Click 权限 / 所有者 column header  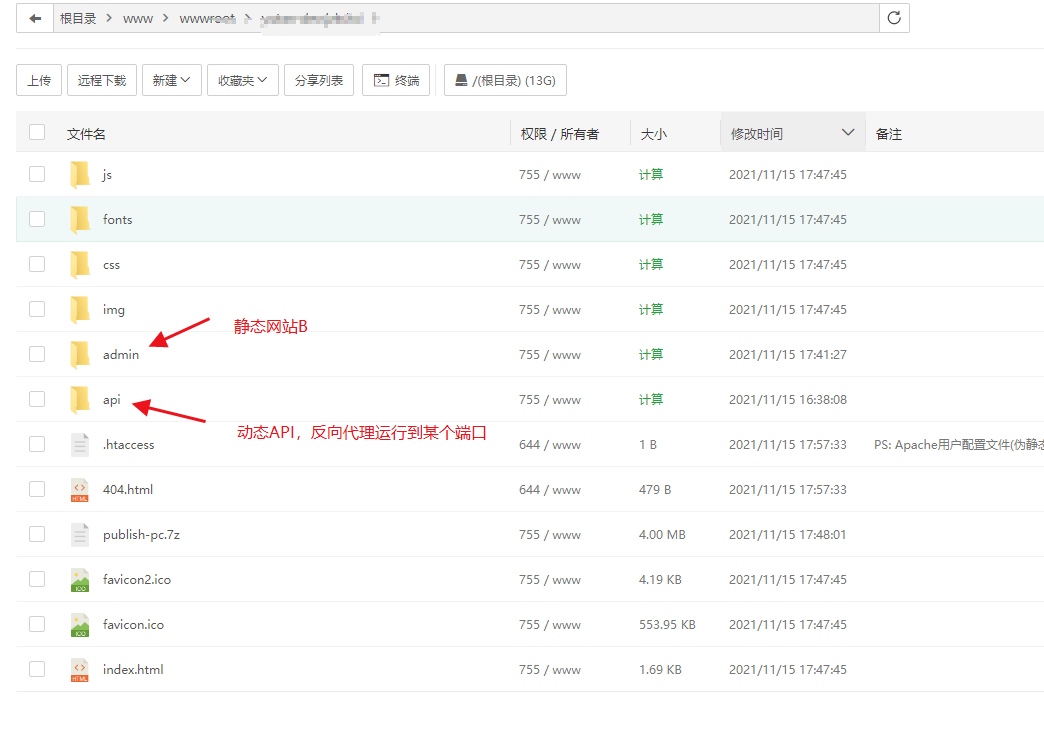[559, 134]
